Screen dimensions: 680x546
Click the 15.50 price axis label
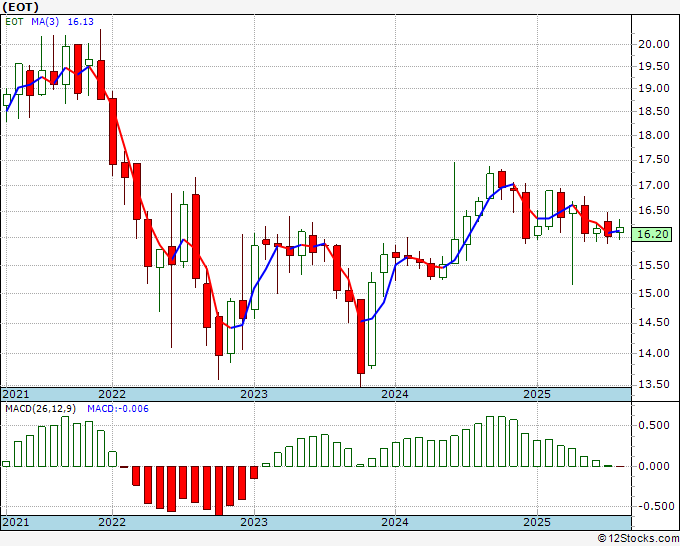point(654,265)
